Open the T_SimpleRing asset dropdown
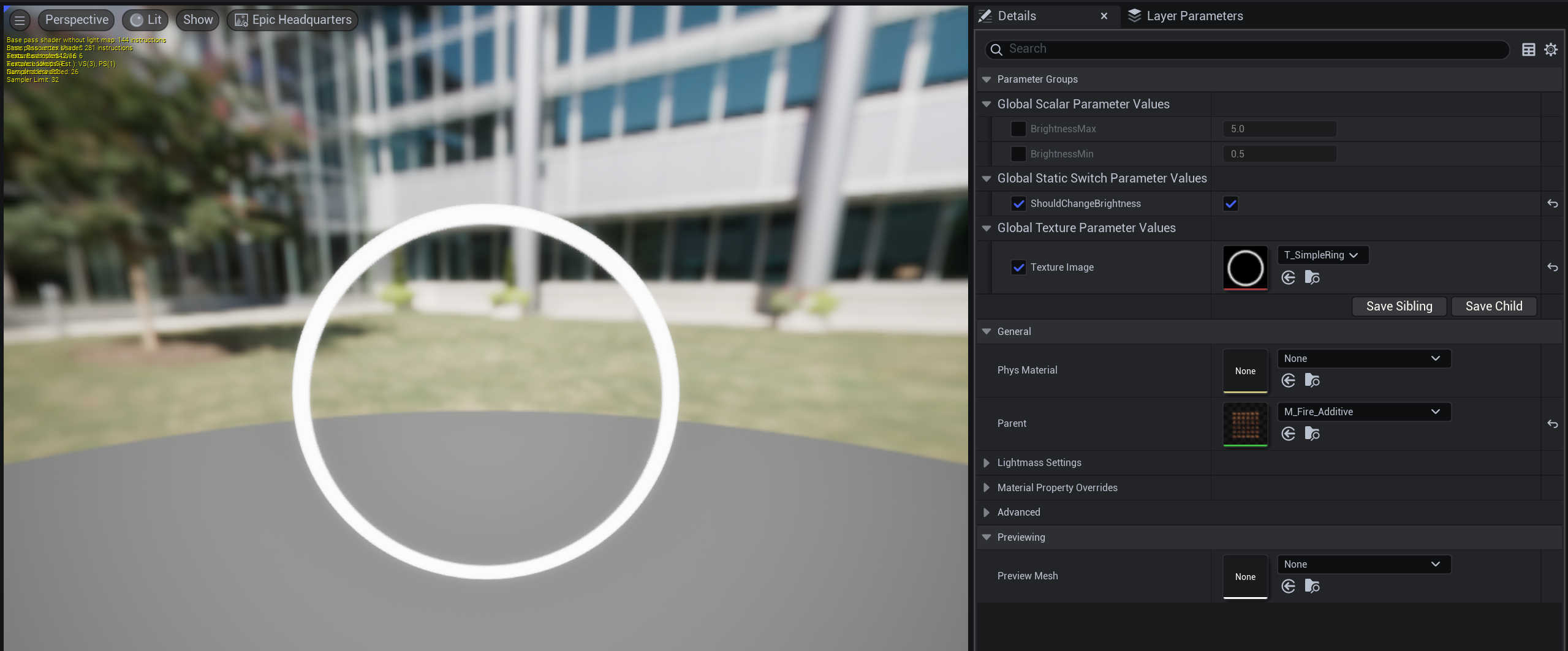The width and height of the screenshot is (1568, 651). pos(1322,255)
